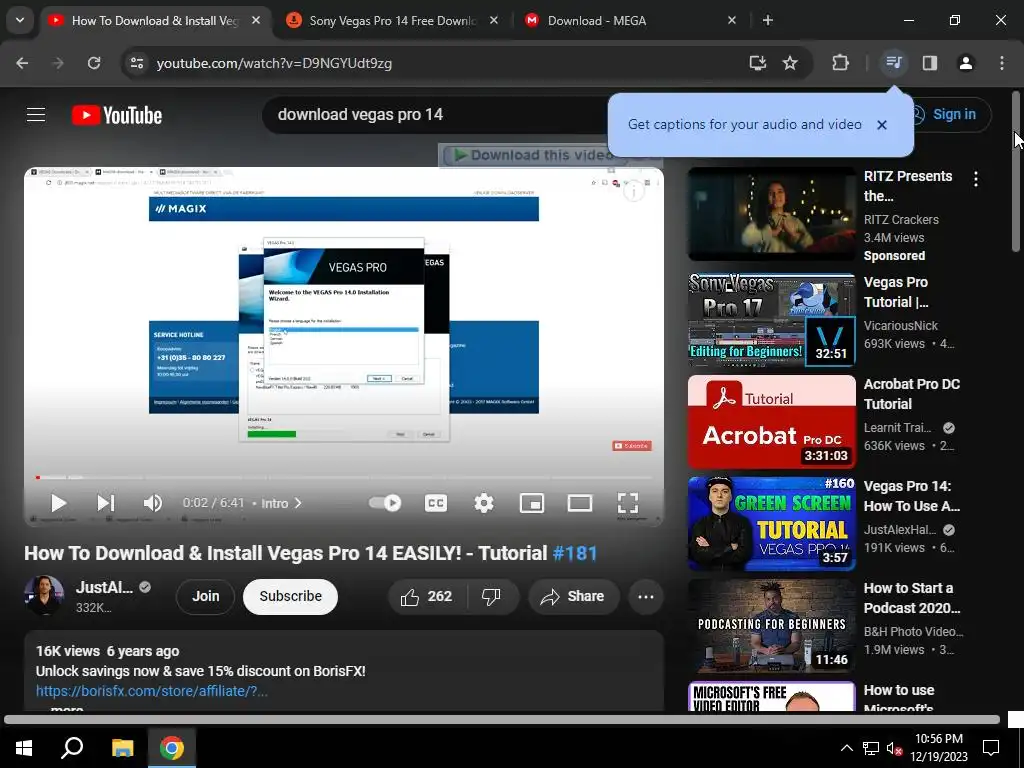Open Vegas Pro 14 green screen thumbnail

pyautogui.click(x=771, y=524)
